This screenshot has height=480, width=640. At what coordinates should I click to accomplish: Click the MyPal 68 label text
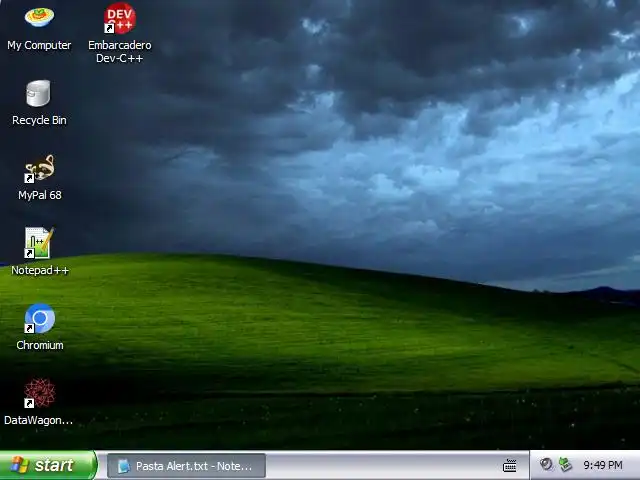[40, 195]
